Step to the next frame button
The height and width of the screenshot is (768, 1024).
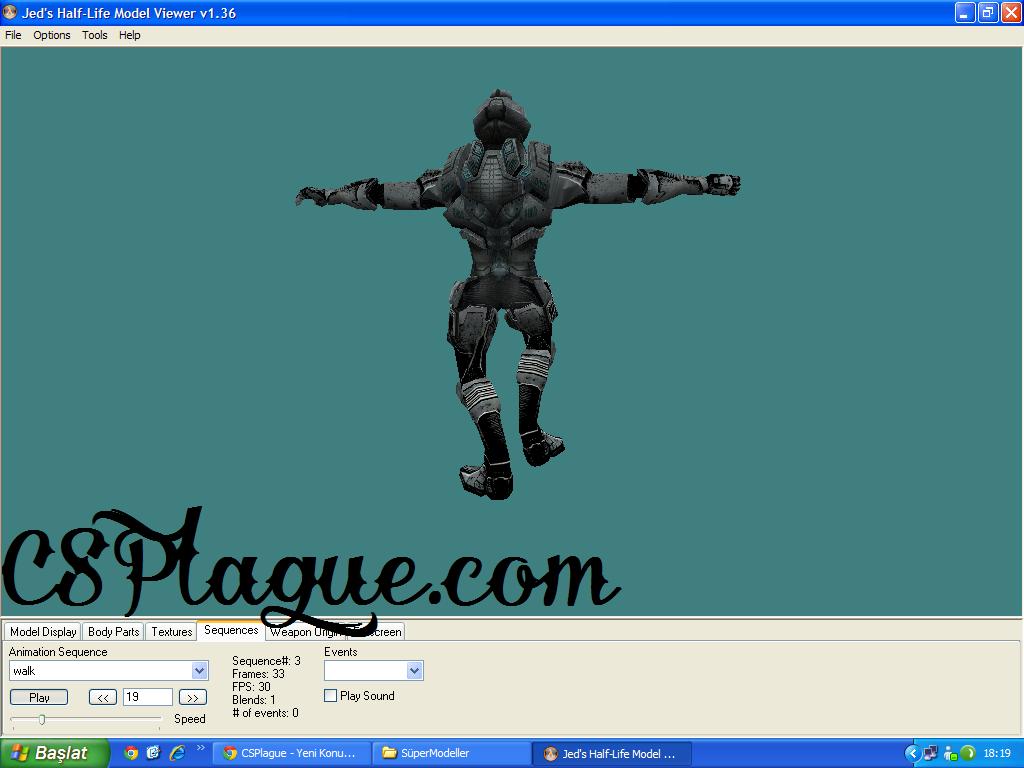coord(193,697)
